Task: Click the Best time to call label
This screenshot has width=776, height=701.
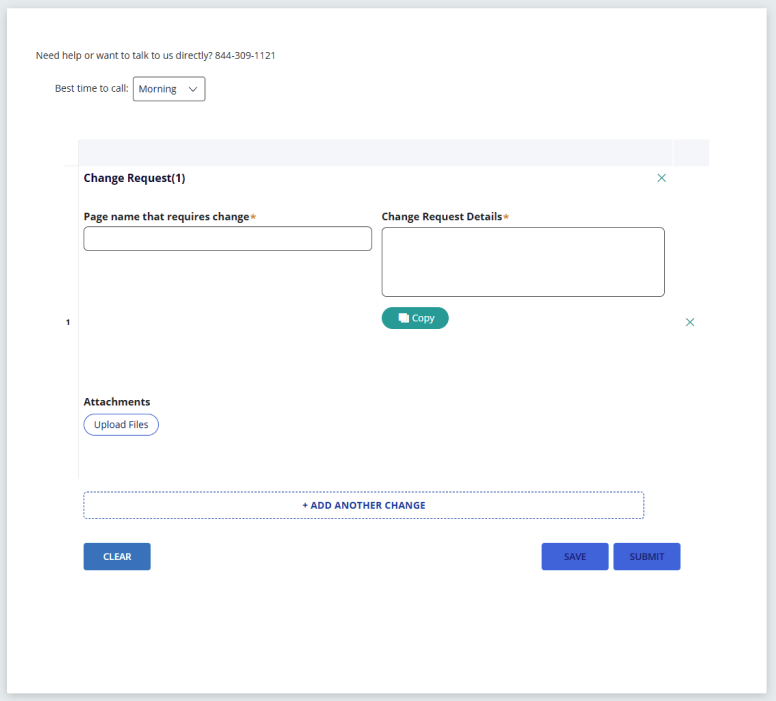Action: click(x=92, y=88)
